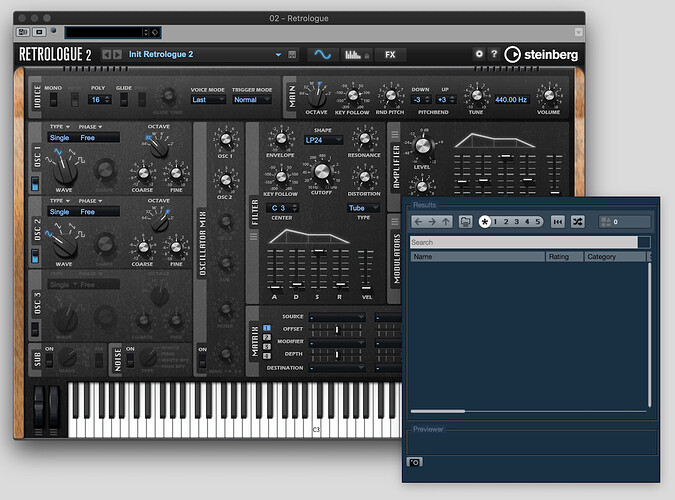The width and height of the screenshot is (675, 500).
Task: Go forward in the Results browser
Action: (x=432, y=222)
